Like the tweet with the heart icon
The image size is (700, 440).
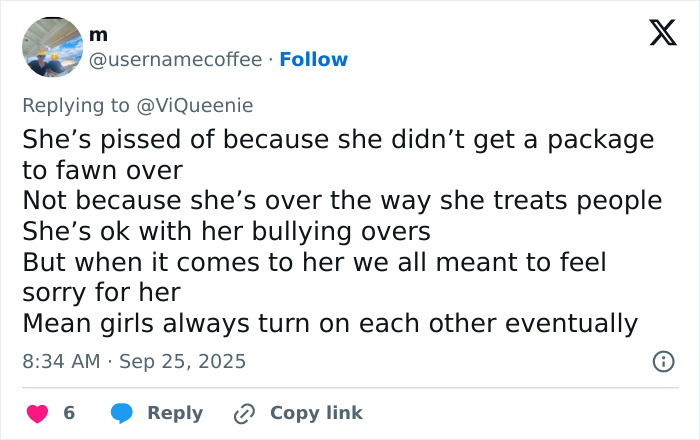(36, 413)
